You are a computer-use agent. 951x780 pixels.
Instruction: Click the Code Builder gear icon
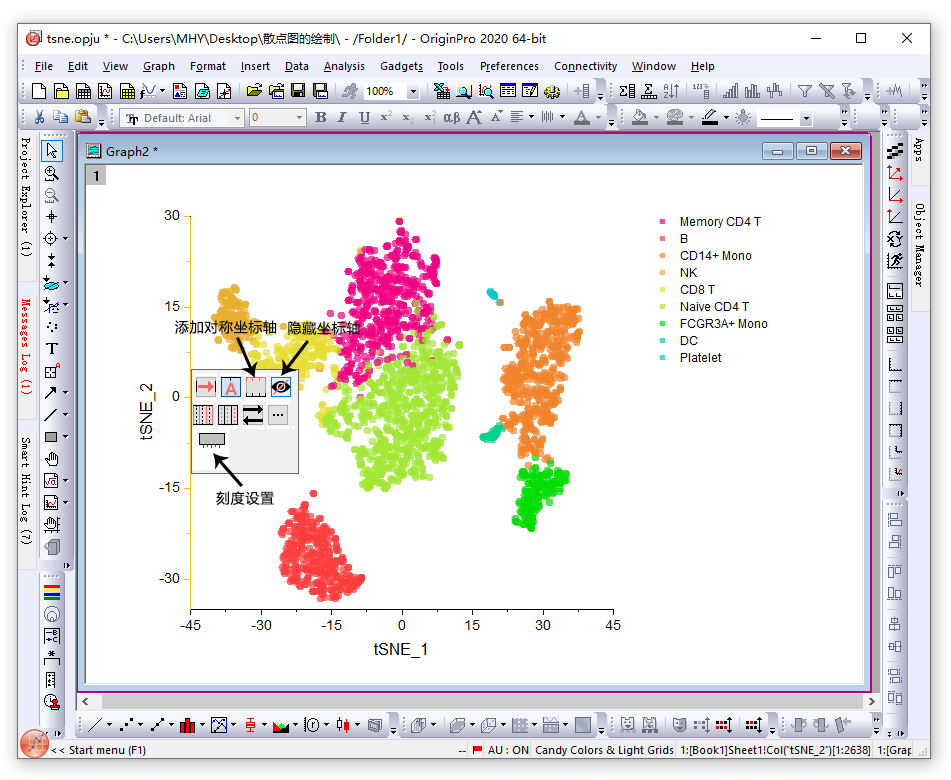(x=551, y=91)
